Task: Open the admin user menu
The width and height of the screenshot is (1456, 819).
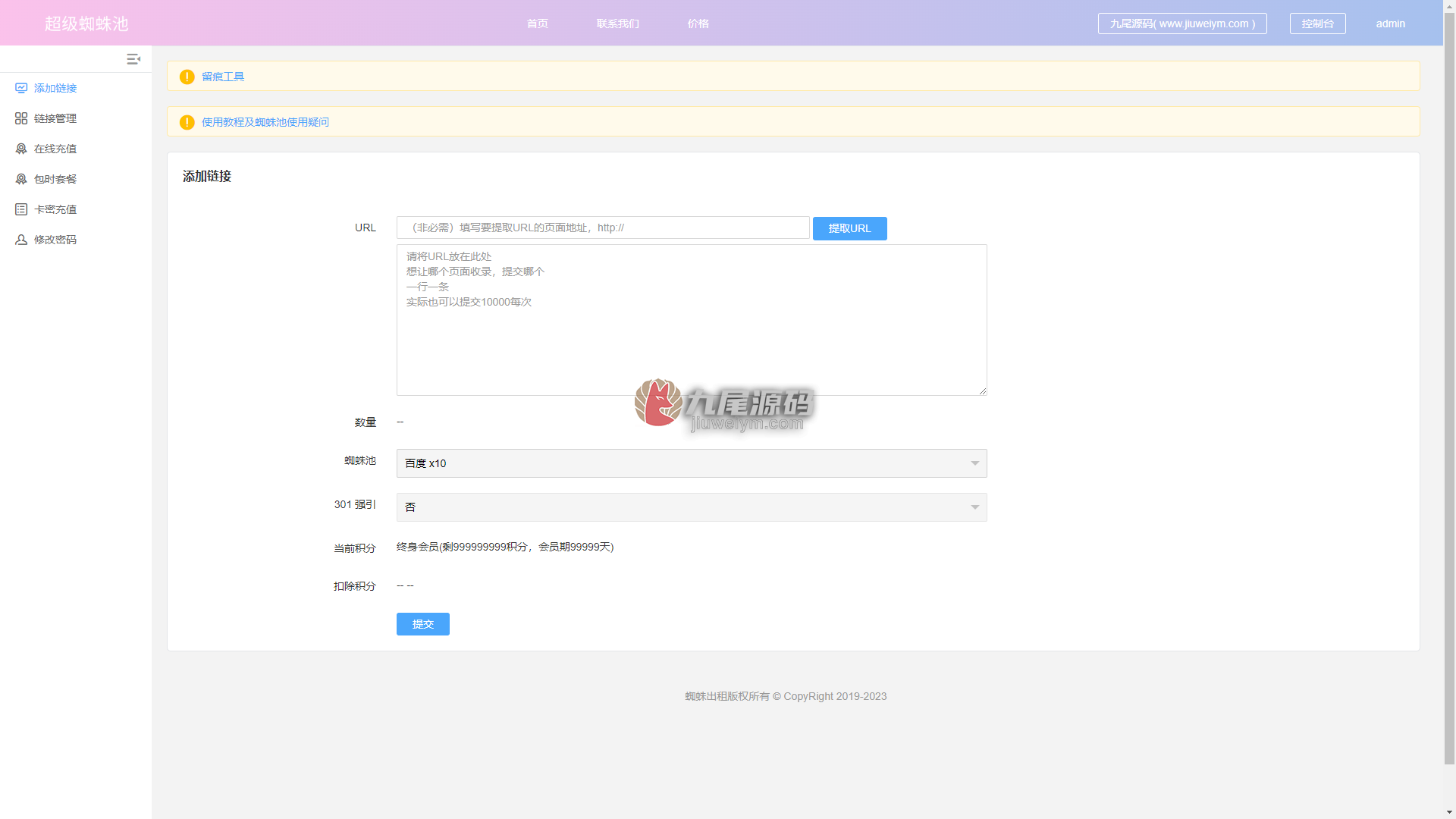Action: point(1391,24)
